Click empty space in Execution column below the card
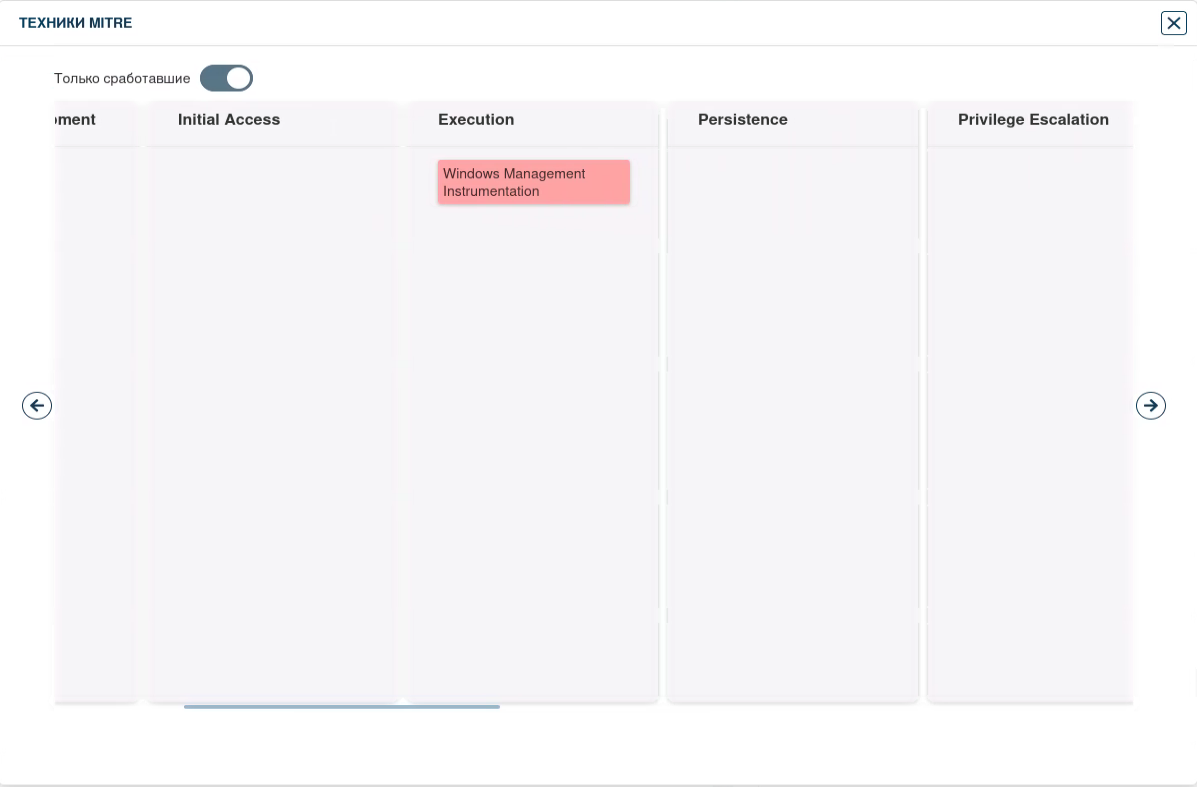1197x787 pixels. pos(533,450)
